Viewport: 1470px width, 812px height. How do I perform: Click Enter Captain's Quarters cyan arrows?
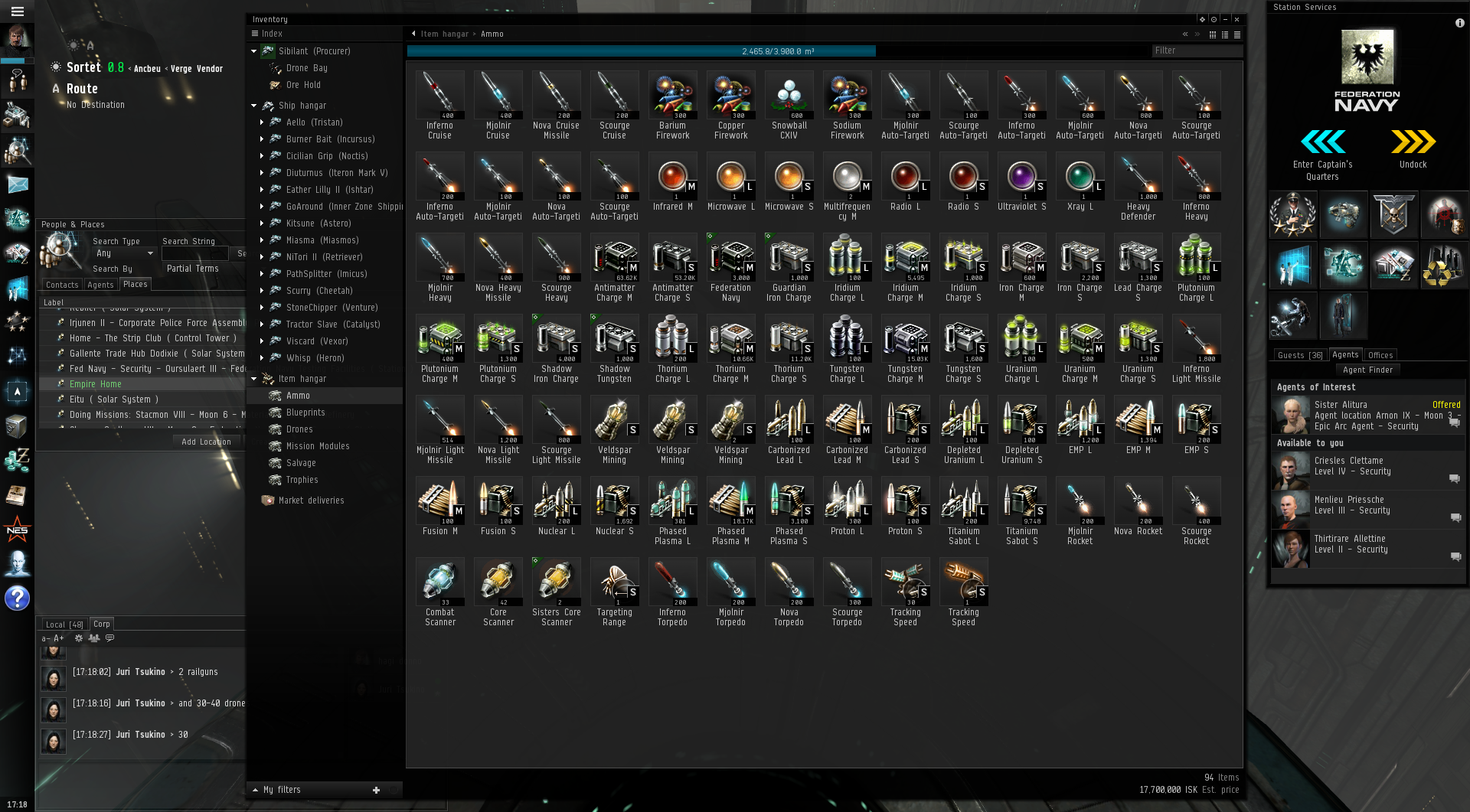[x=1322, y=142]
